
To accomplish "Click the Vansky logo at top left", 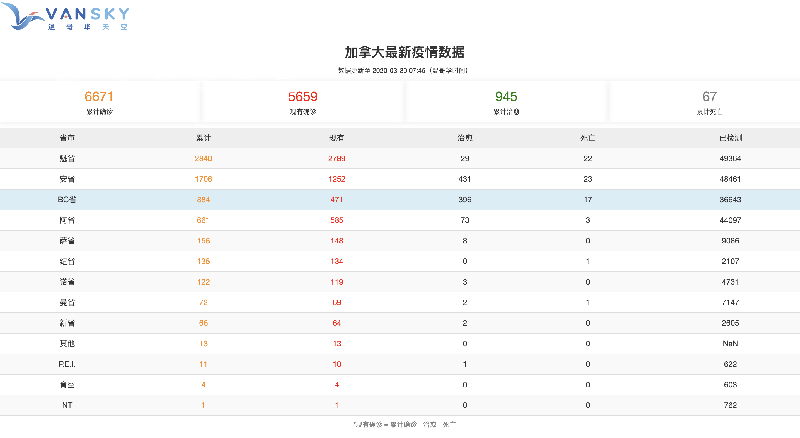I will tap(65, 17).
